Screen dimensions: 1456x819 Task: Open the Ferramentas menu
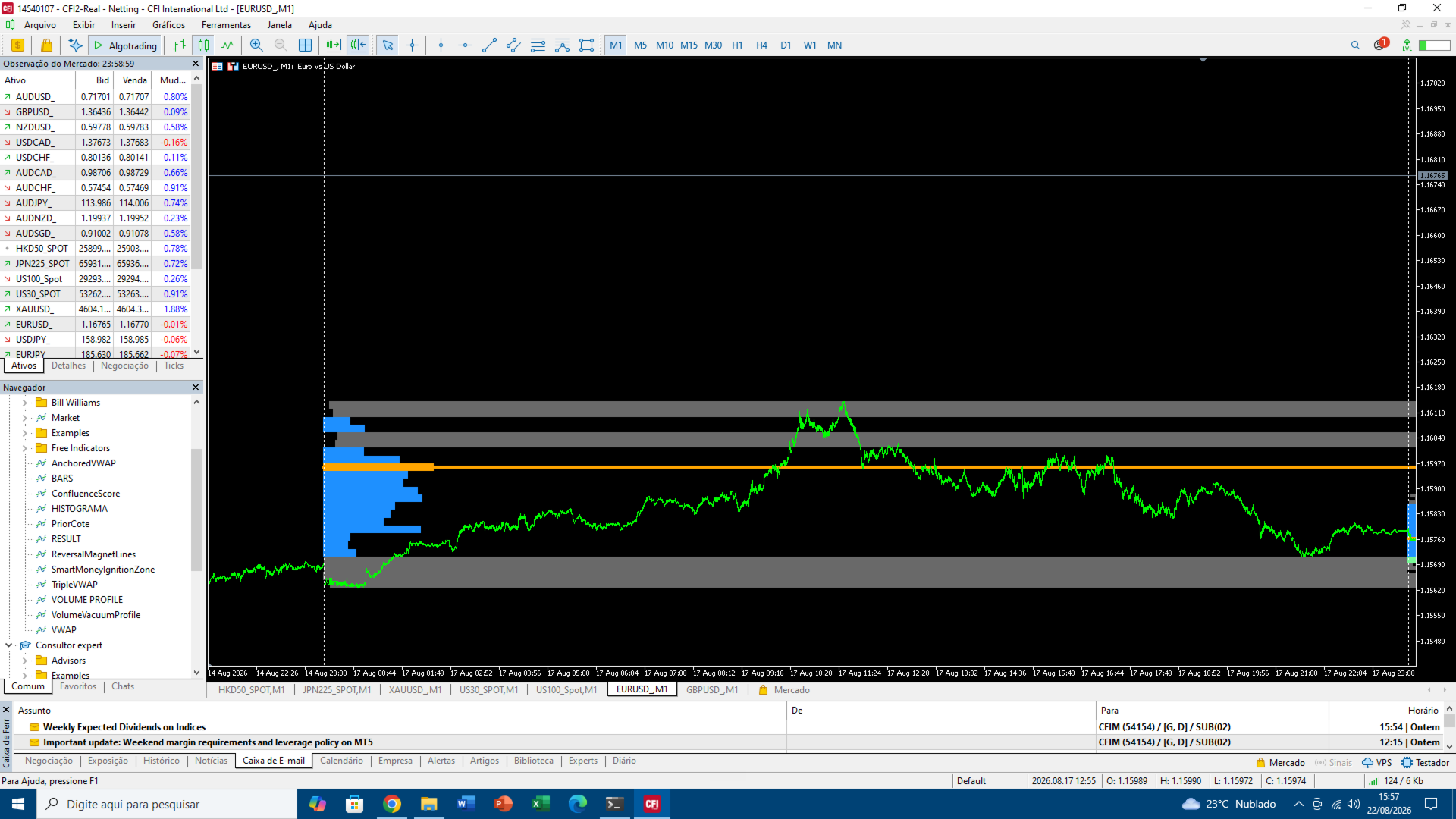(226, 25)
